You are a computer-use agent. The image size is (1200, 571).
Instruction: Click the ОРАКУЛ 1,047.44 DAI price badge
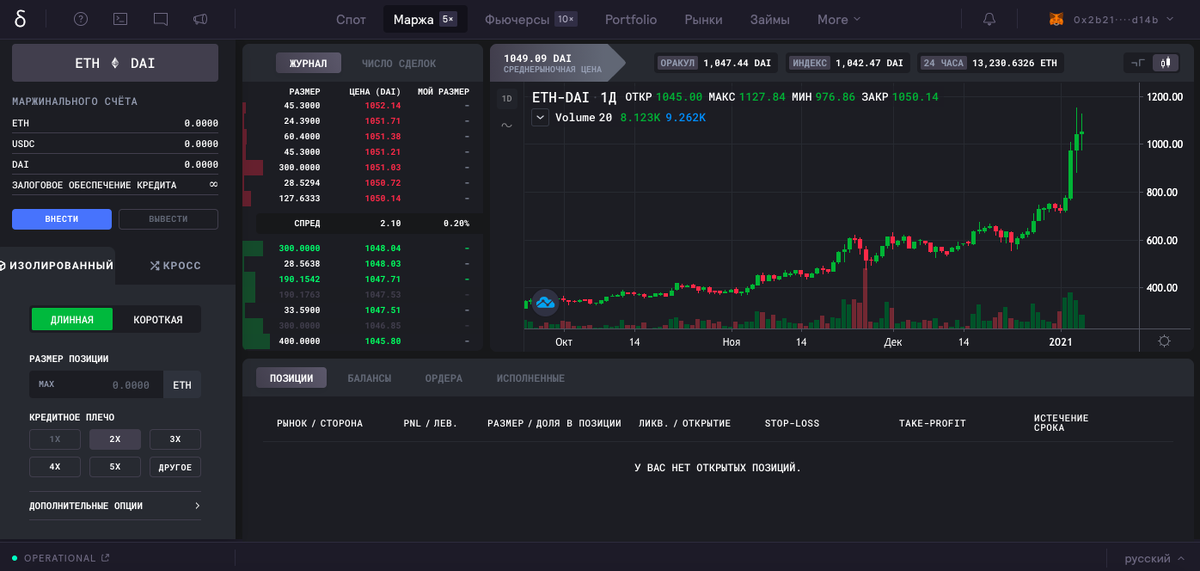pyautogui.click(x=715, y=62)
